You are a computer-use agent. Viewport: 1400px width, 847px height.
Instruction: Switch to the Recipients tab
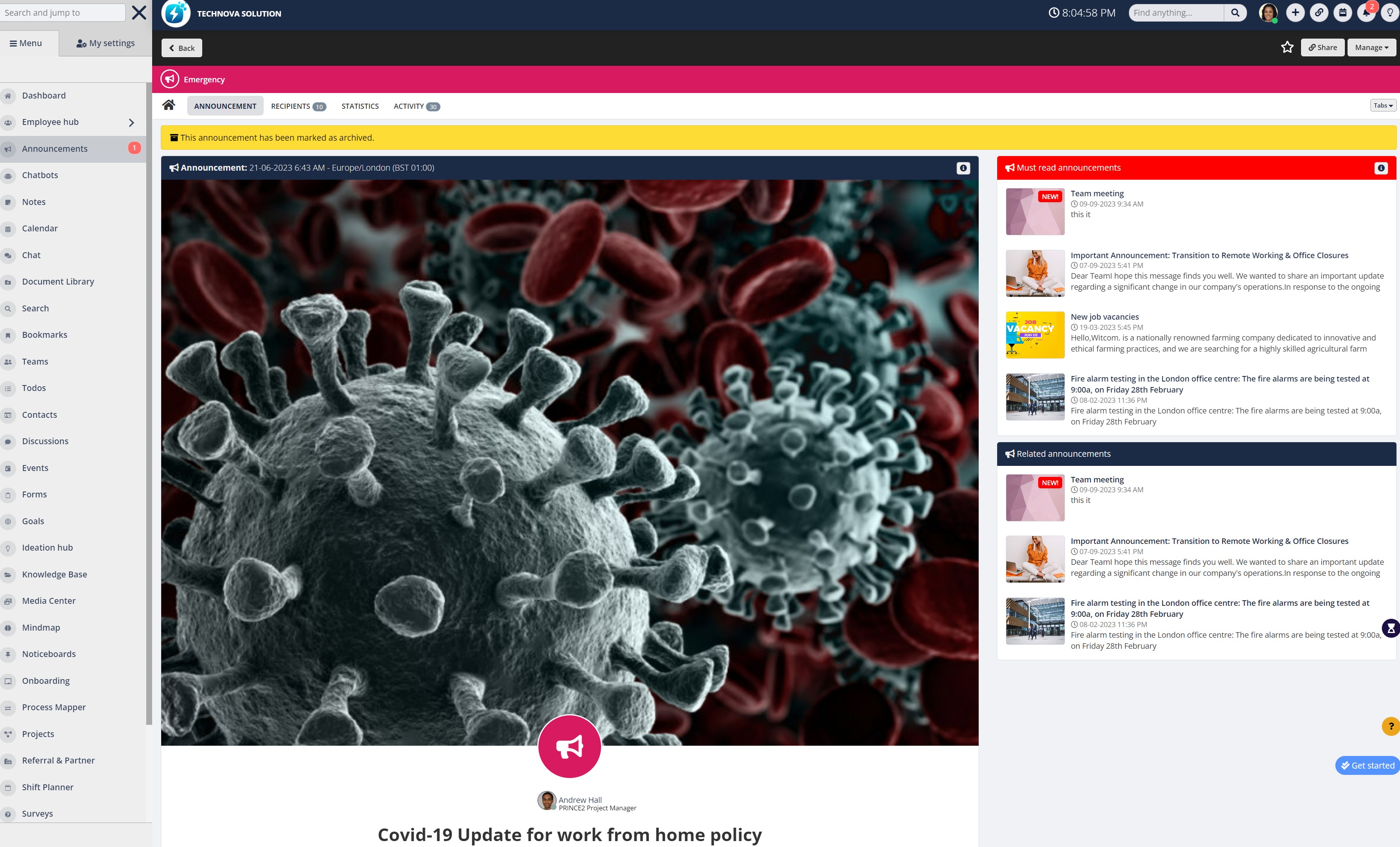click(x=298, y=106)
